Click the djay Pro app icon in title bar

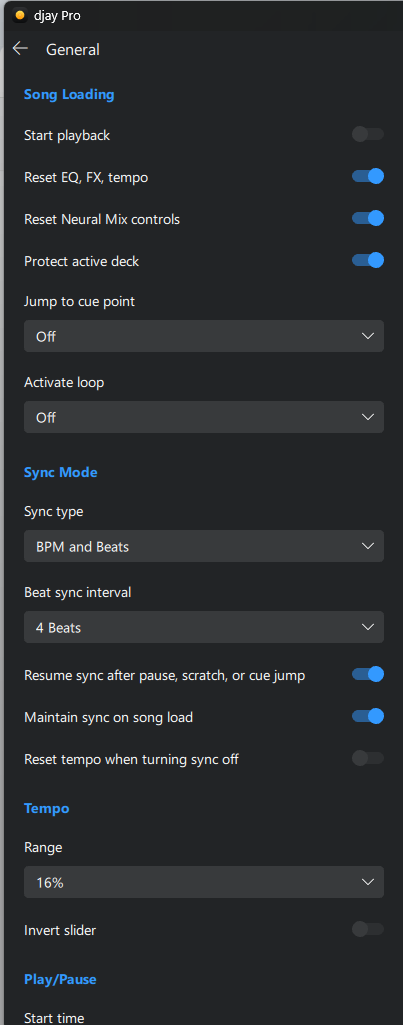tap(20, 15)
